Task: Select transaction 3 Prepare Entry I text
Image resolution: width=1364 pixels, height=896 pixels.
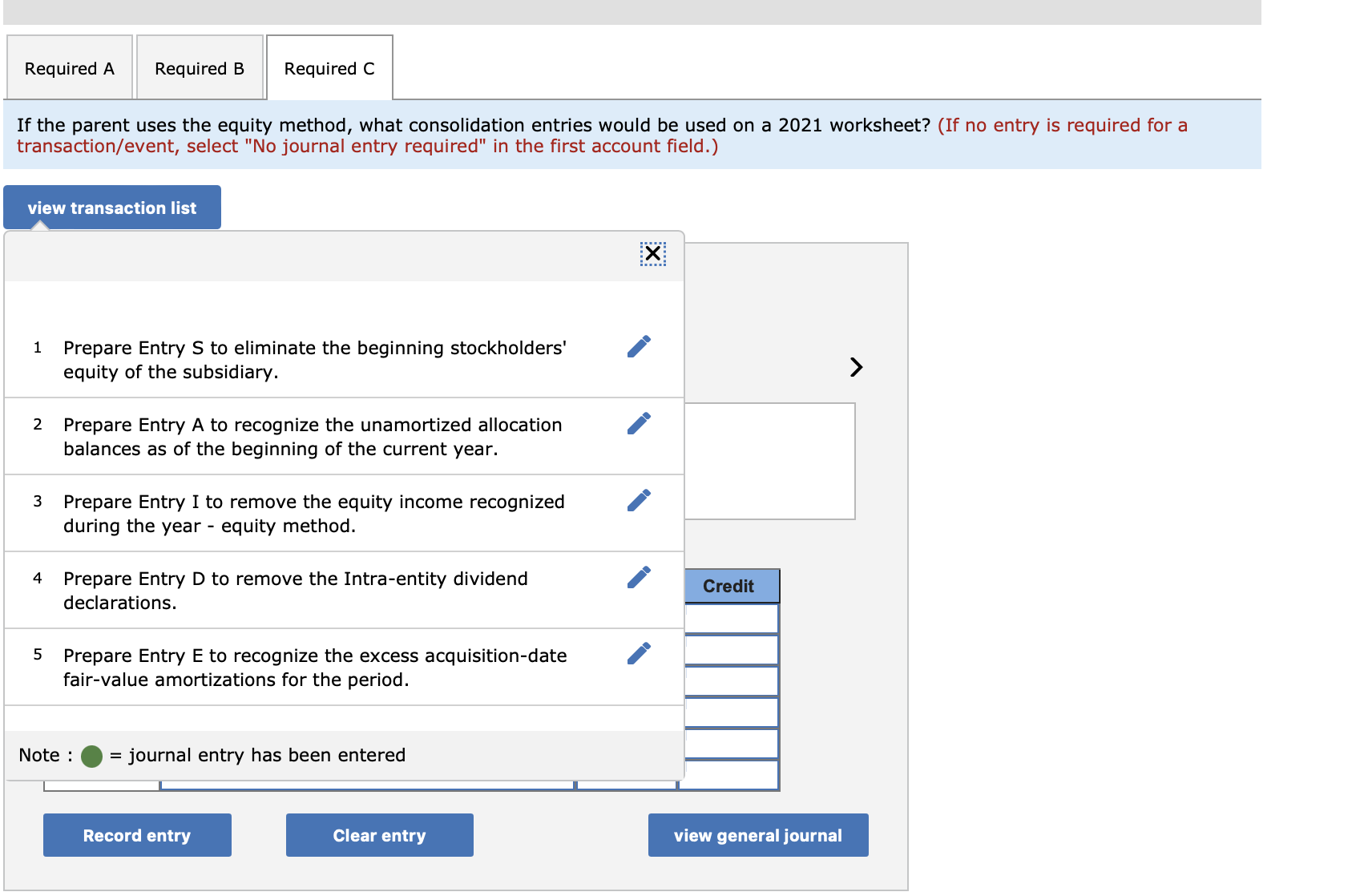Action: (314, 514)
